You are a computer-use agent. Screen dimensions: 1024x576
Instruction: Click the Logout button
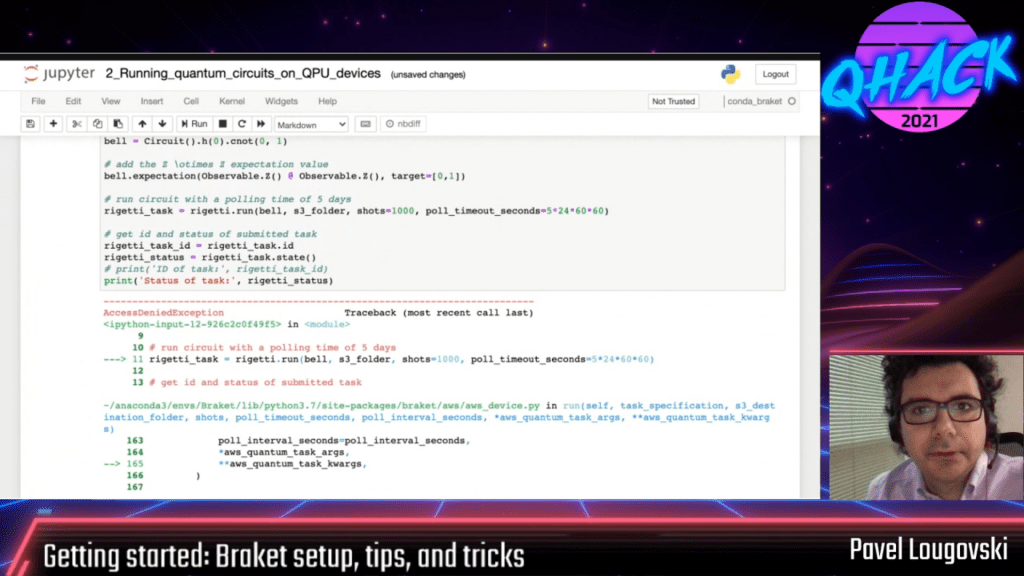pos(775,74)
